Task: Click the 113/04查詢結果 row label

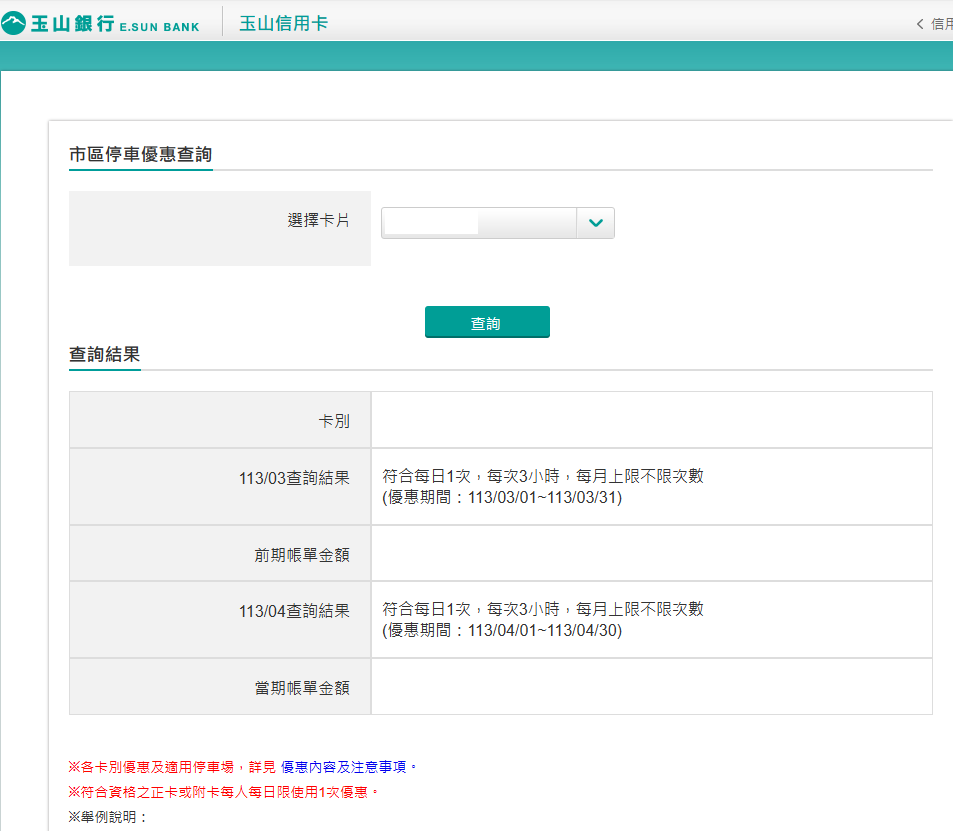Action: coord(294,611)
